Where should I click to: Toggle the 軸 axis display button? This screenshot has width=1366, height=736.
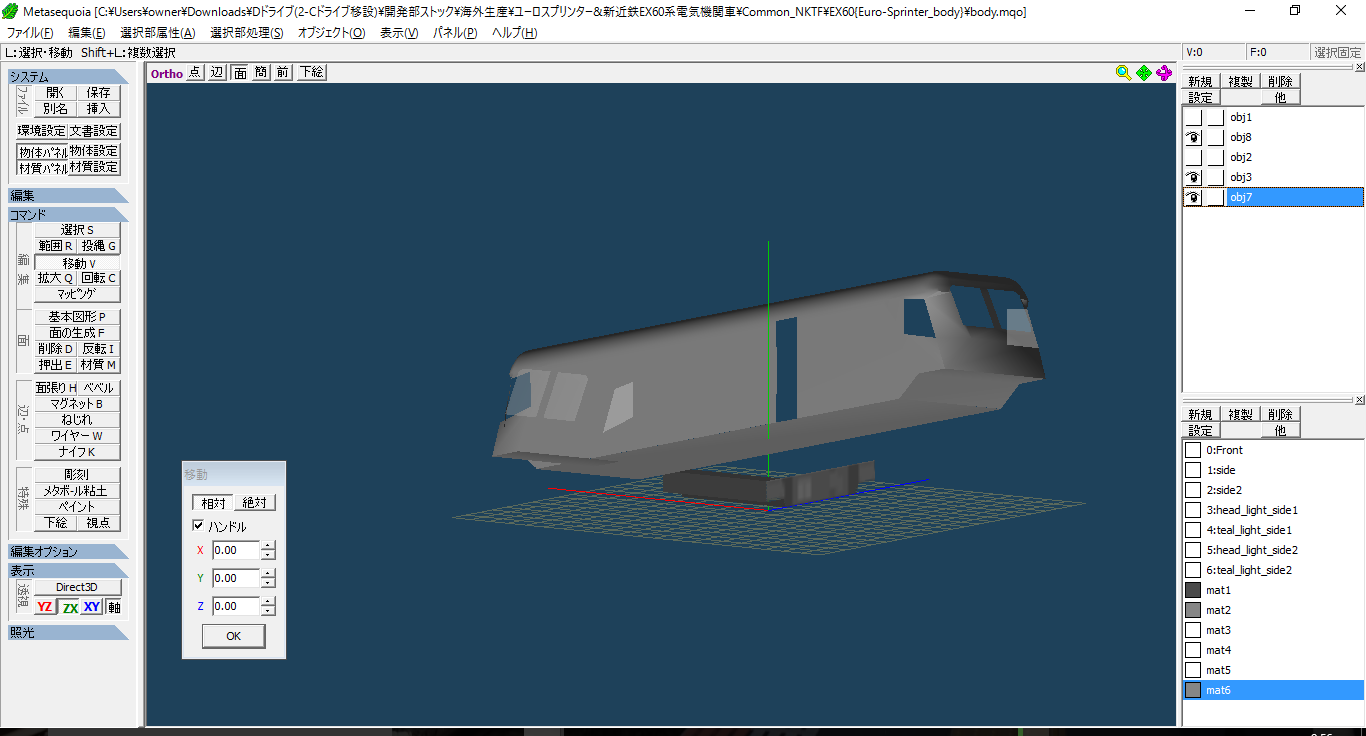tap(114, 607)
